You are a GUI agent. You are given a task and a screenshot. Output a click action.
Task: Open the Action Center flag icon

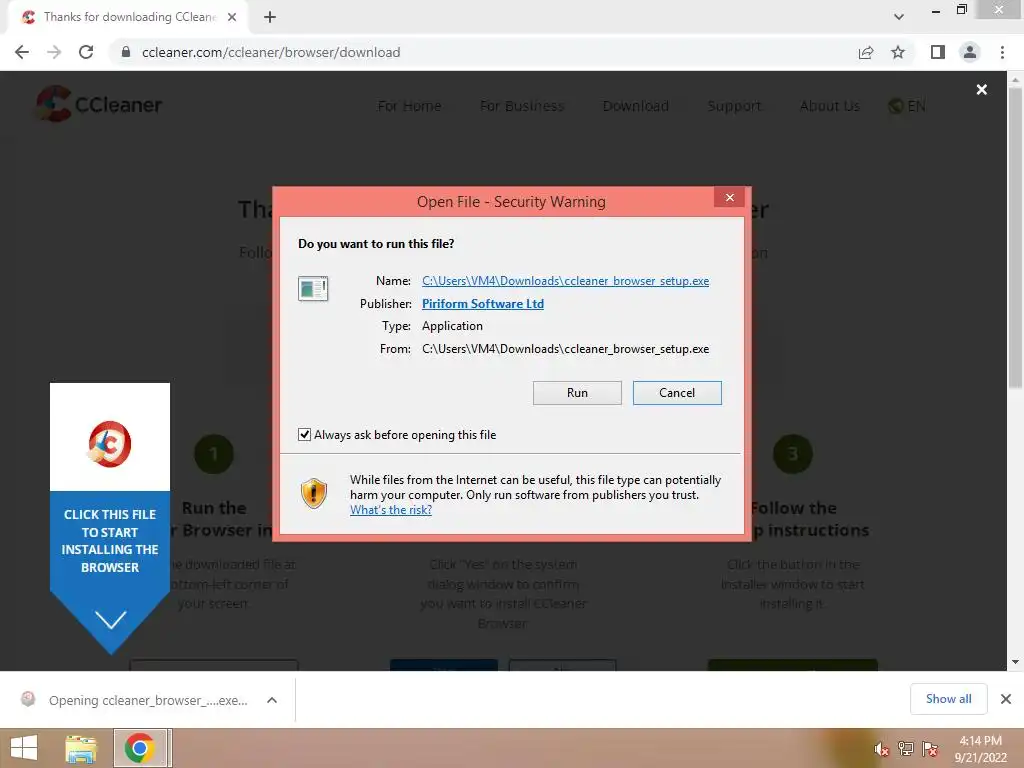pyautogui.click(x=930, y=749)
